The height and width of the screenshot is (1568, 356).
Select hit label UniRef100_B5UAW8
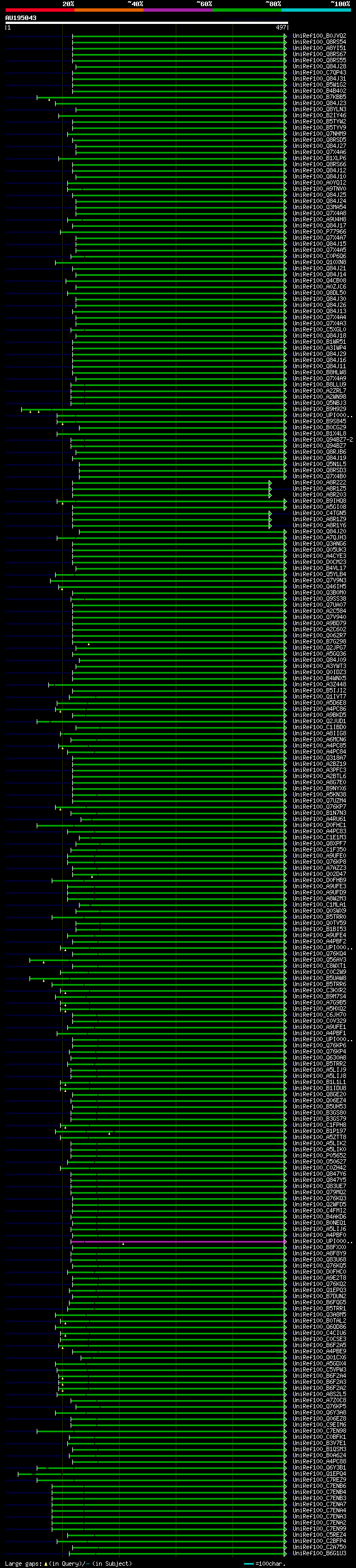[x=319, y=978]
